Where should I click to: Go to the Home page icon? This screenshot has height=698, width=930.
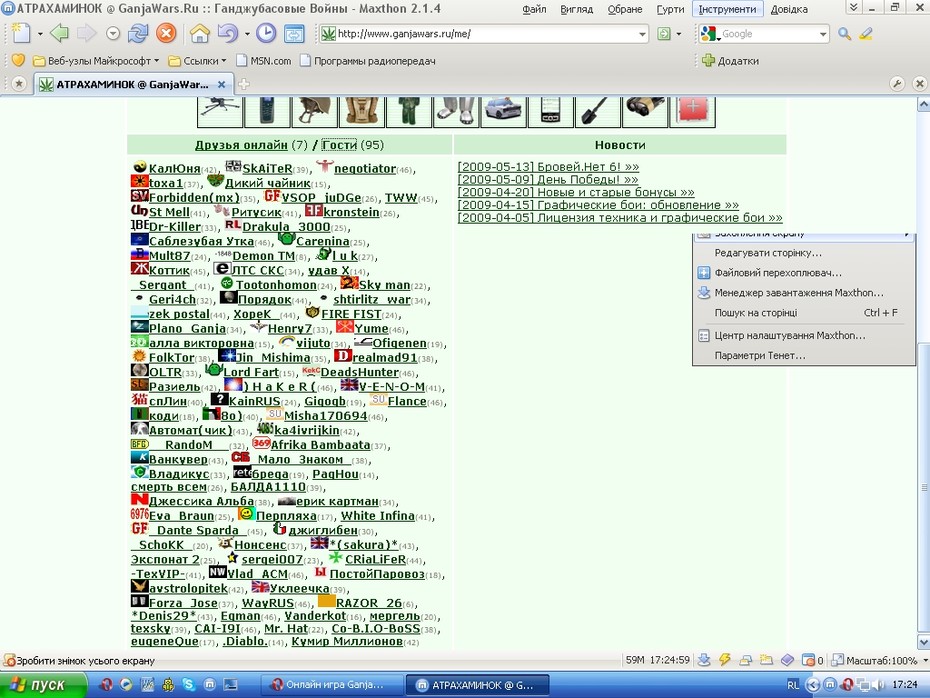200,33
